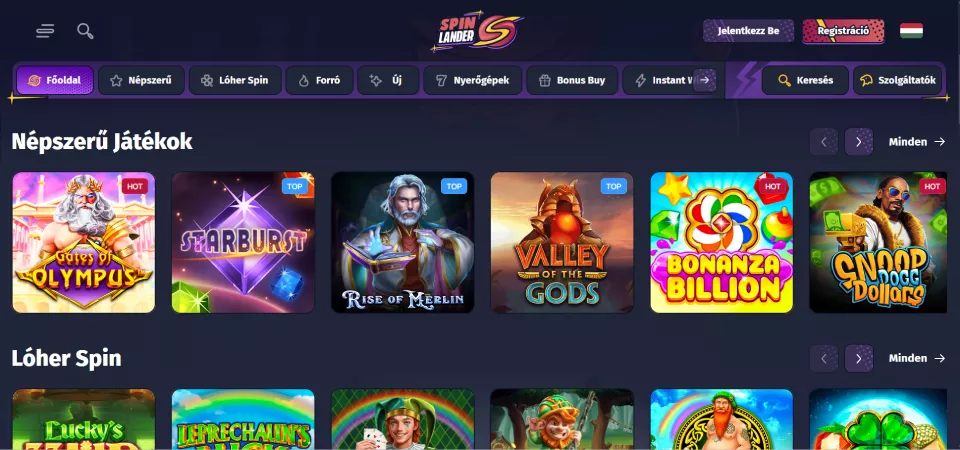The image size is (960, 450).
Task: Open Gates of Olympus game thumbnail
Action: (x=84, y=242)
